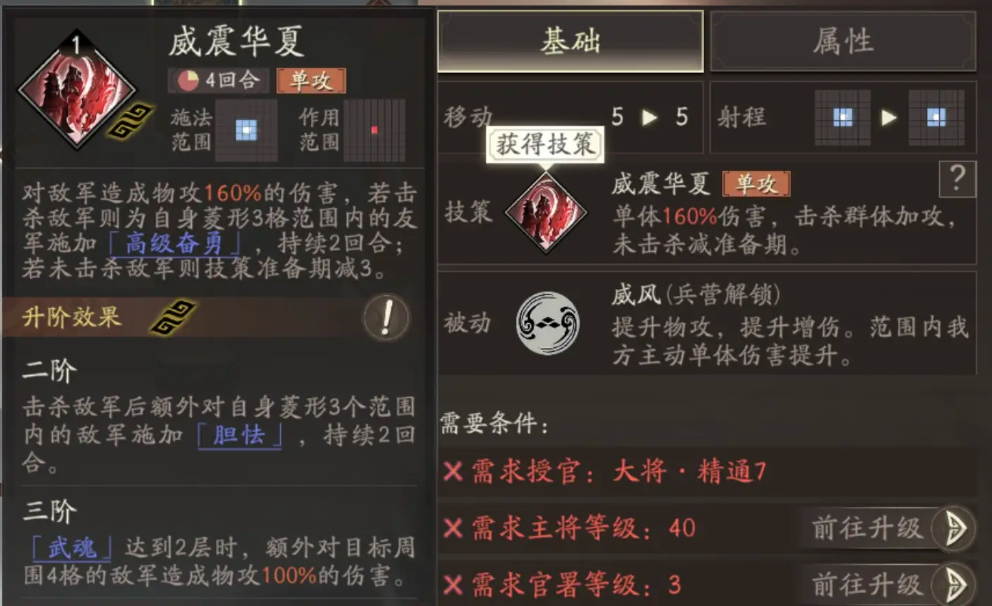Click the arrow icon next to 需求主将等级
This screenshot has width=992, height=606.
tap(955, 528)
